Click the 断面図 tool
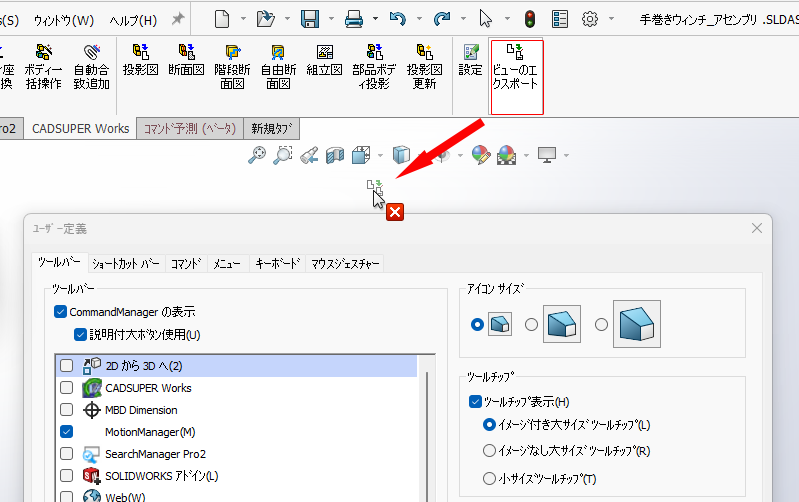The width and height of the screenshot is (799, 502). pos(186,60)
